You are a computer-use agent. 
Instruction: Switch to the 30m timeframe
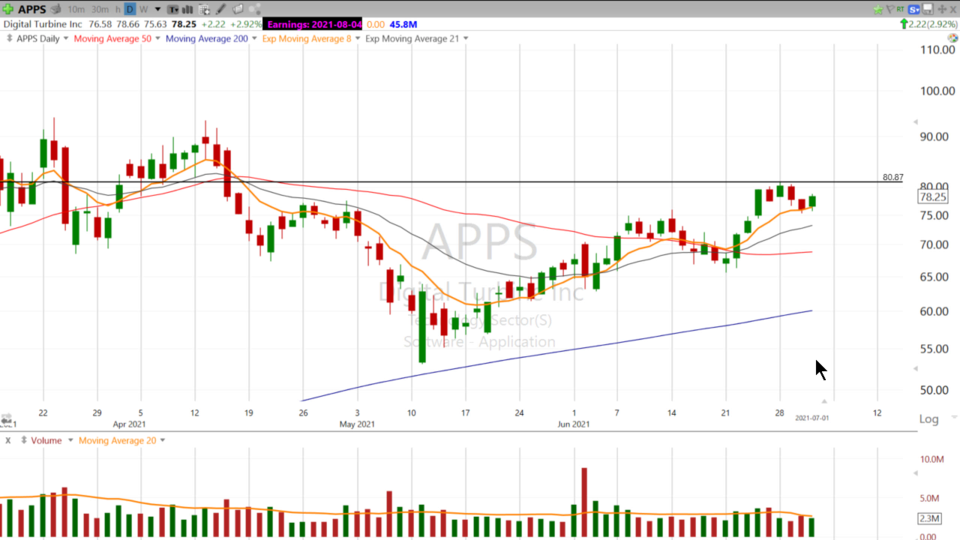tap(98, 9)
